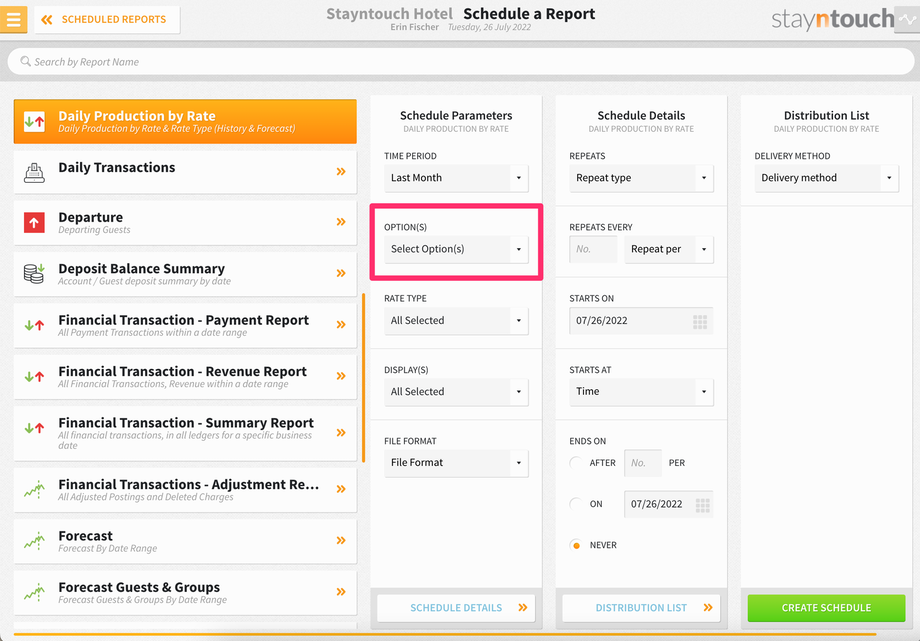Open the Repeat per dropdown
Screen dimensions: 920x641
tap(669, 249)
